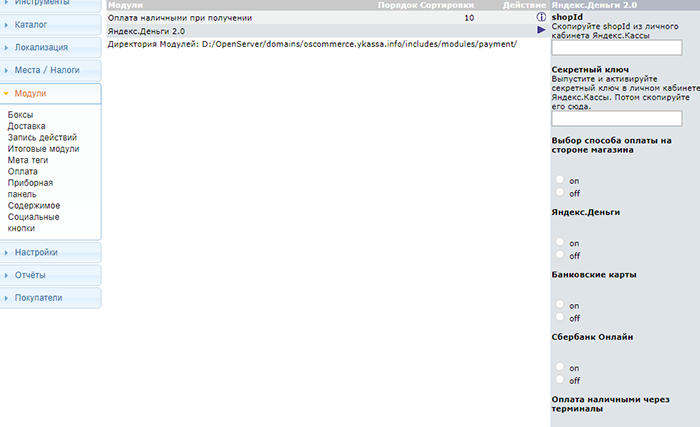Disable Сбербанк Онлайн with 'off' radio

pos(560,380)
